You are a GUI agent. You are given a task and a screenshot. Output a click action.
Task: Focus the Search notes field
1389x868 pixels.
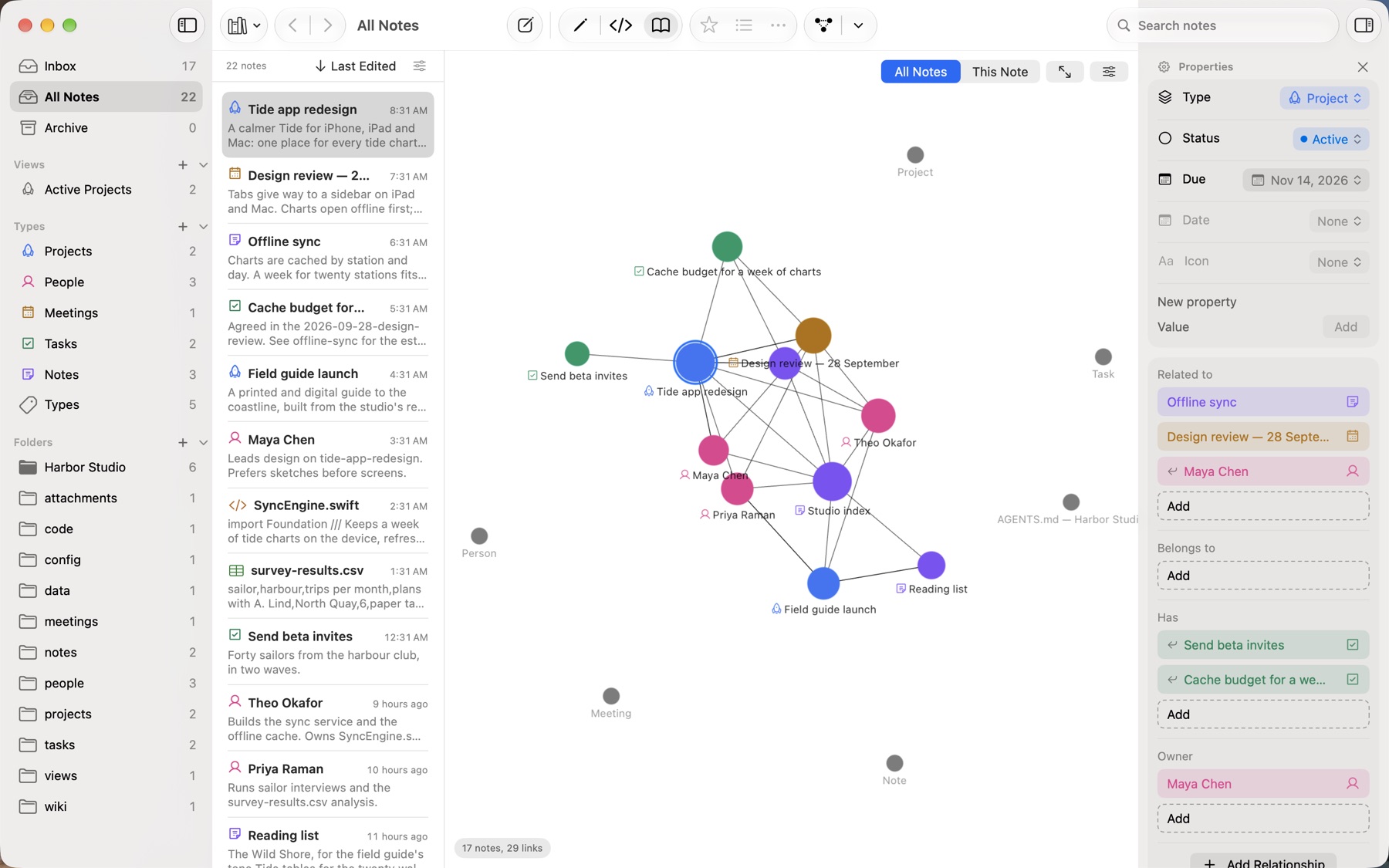pos(1222,25)
